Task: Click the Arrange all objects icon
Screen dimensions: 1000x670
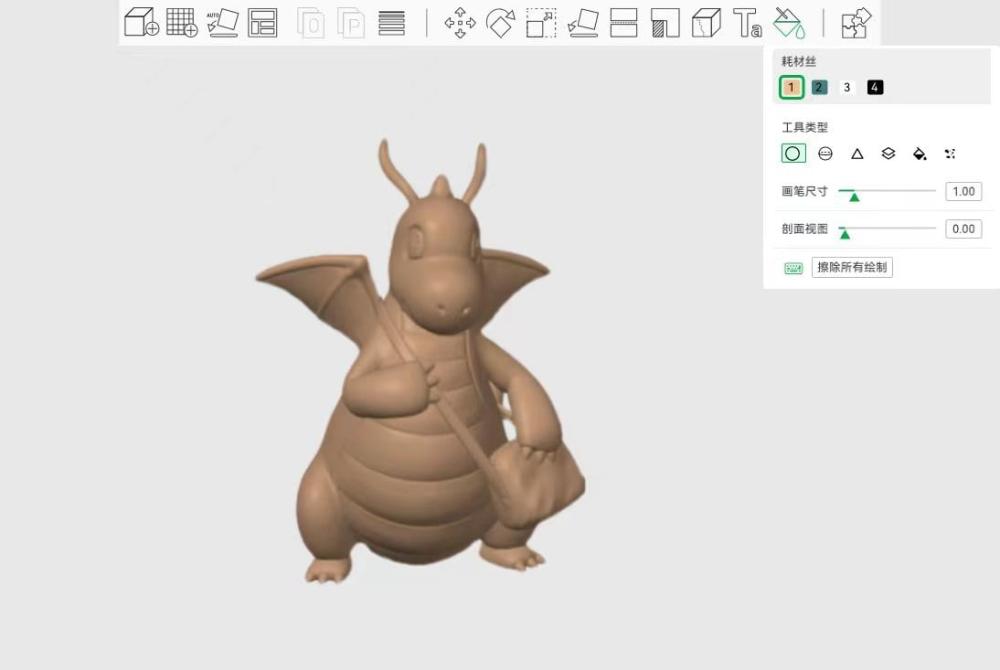Action: [262, 22]
